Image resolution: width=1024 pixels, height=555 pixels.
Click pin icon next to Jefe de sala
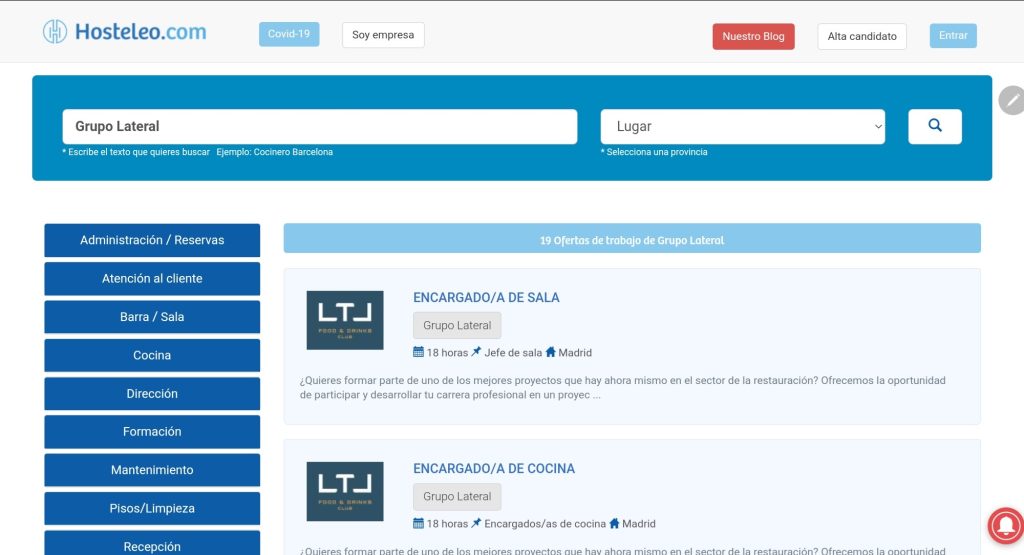click(476, 352)
